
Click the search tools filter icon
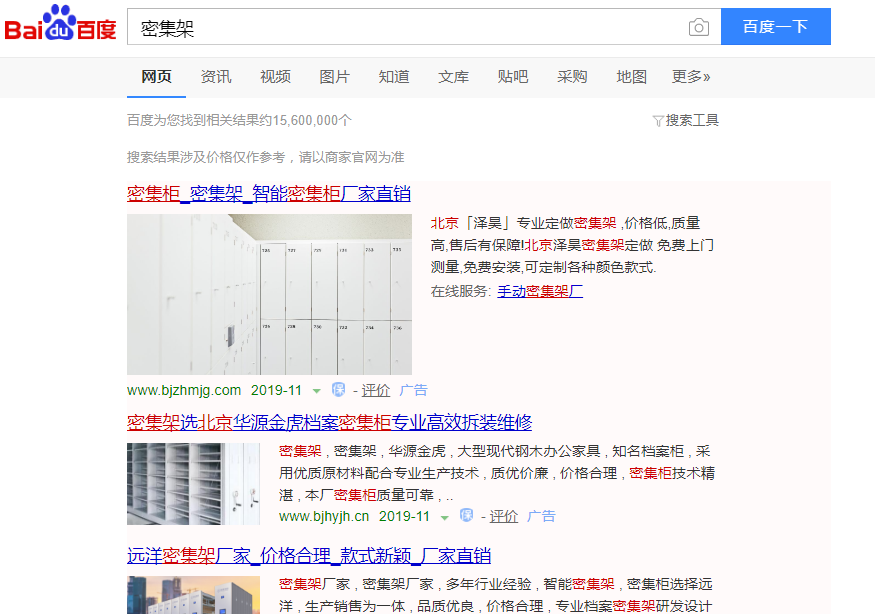[x=658, y=121]
